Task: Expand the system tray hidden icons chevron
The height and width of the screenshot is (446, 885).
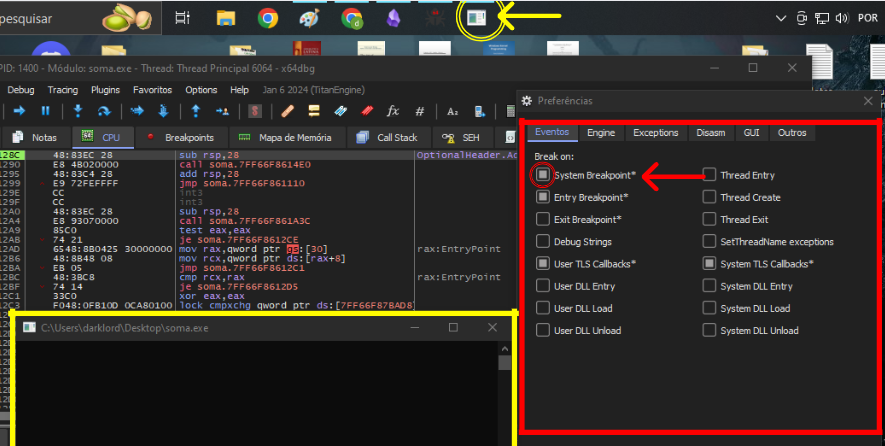Action: (781, 18)
